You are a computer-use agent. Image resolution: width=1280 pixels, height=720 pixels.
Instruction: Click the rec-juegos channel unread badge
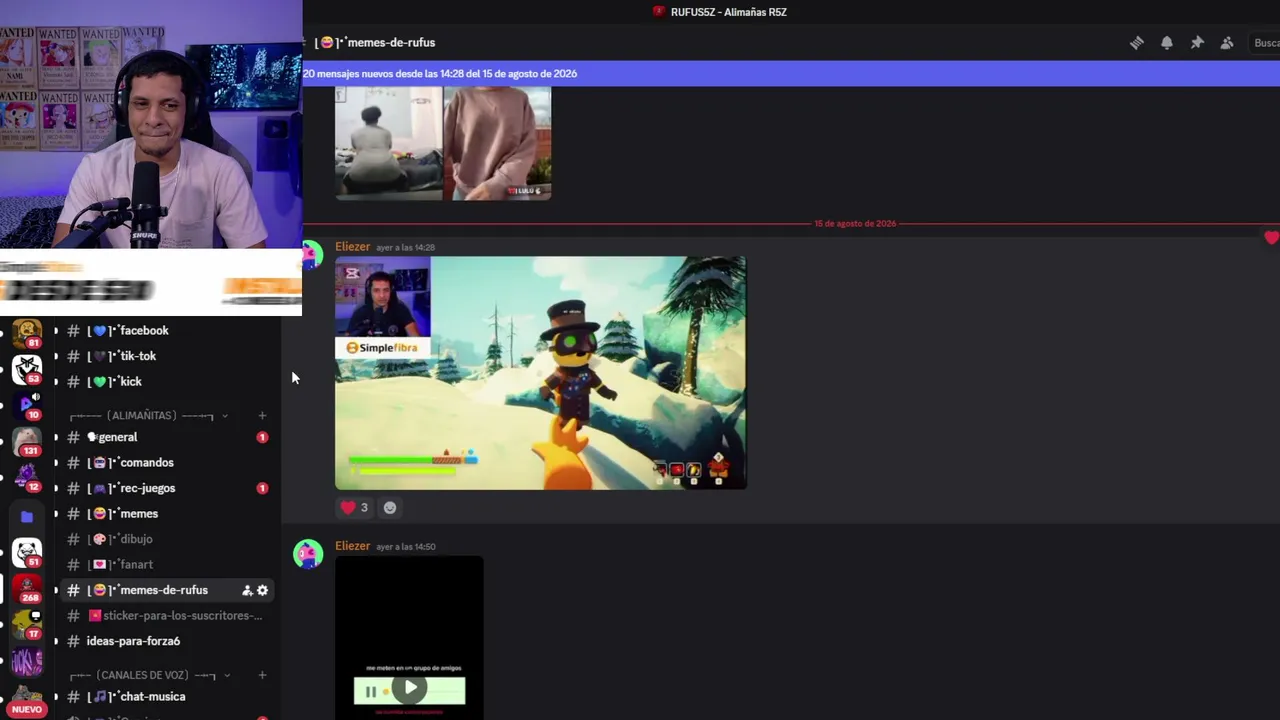click(262, 488)
